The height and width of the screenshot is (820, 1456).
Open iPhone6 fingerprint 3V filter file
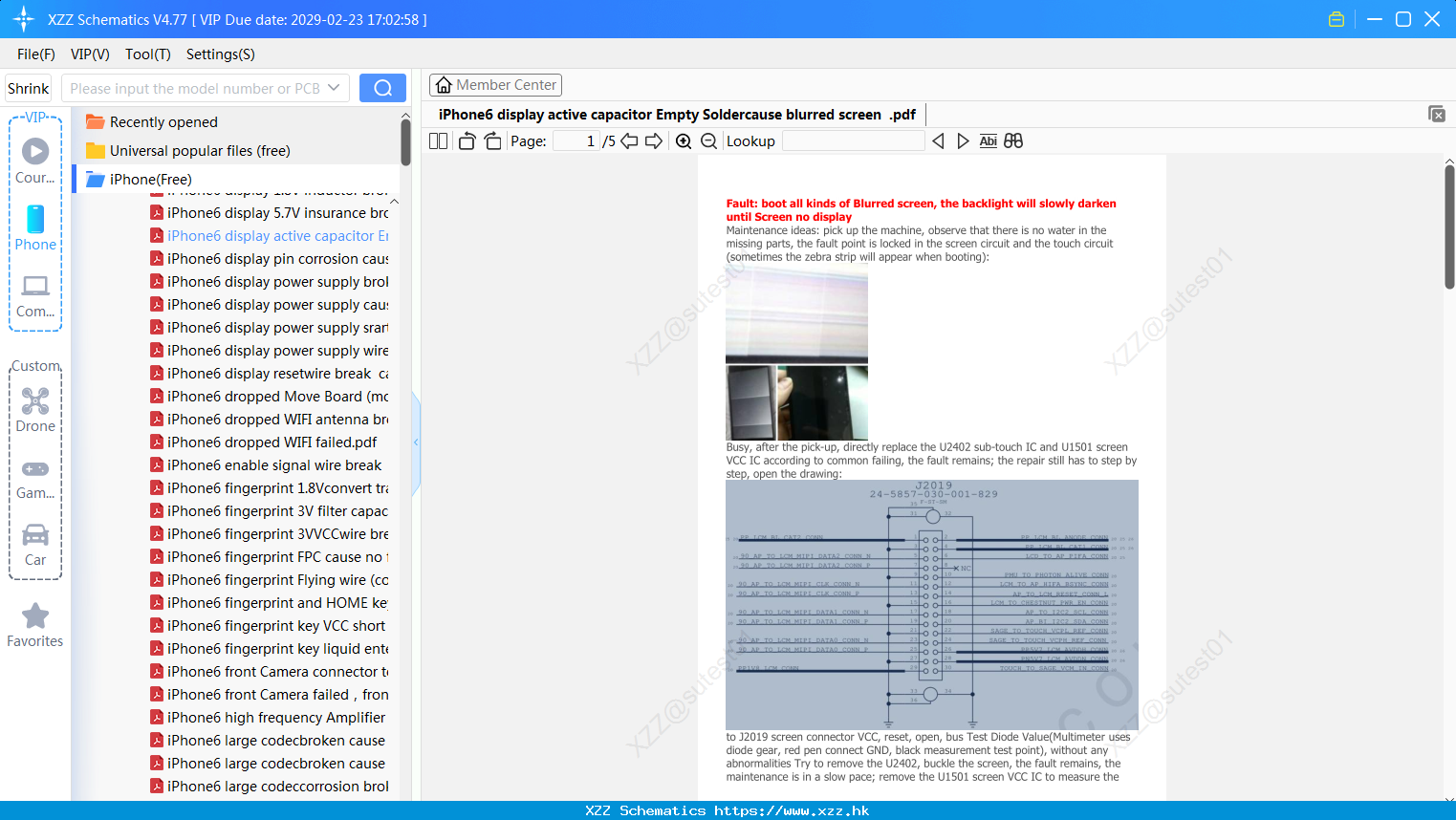pos(270,511)
